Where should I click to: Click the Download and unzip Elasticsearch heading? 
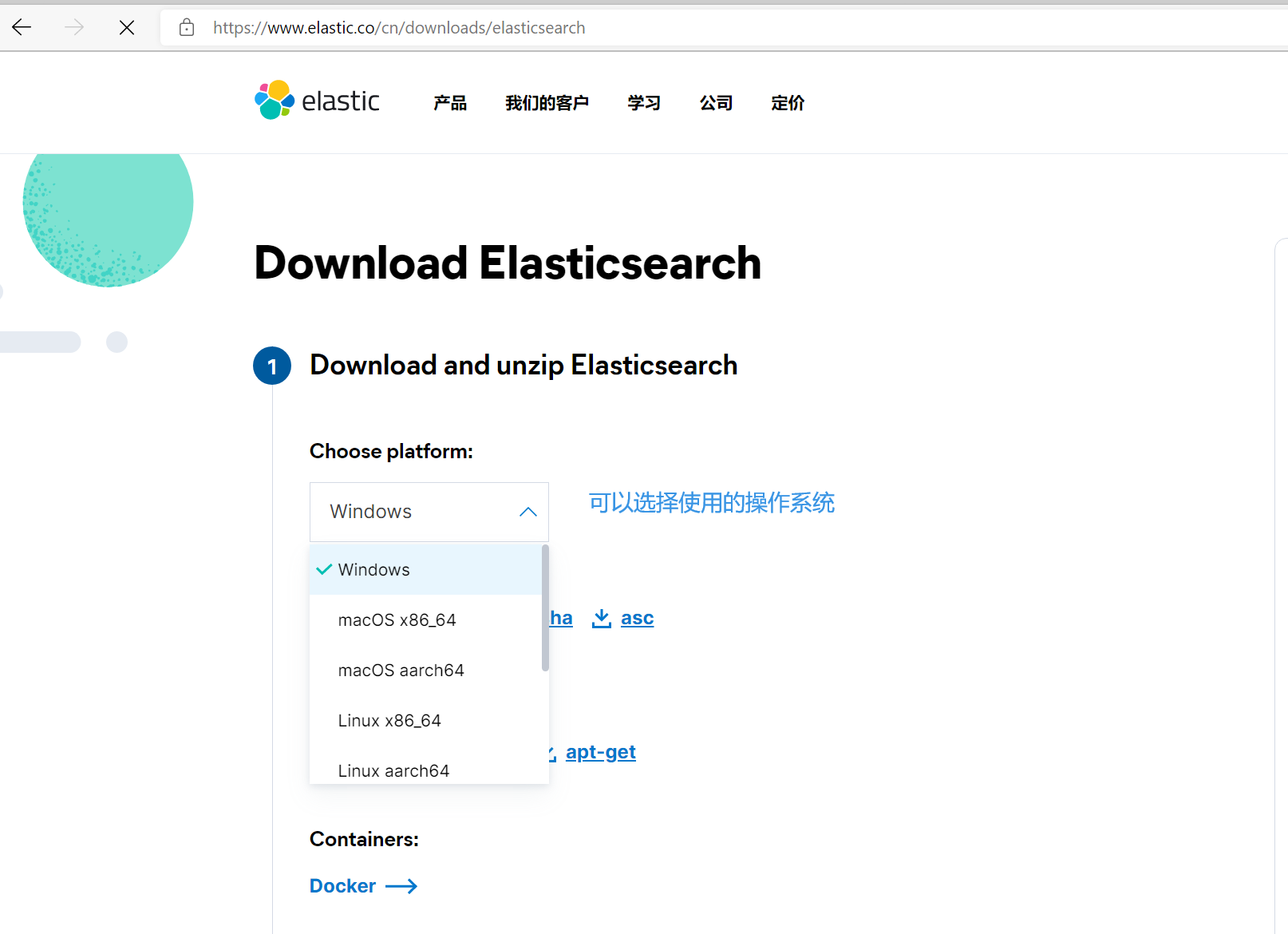click(x=523, y=365)
